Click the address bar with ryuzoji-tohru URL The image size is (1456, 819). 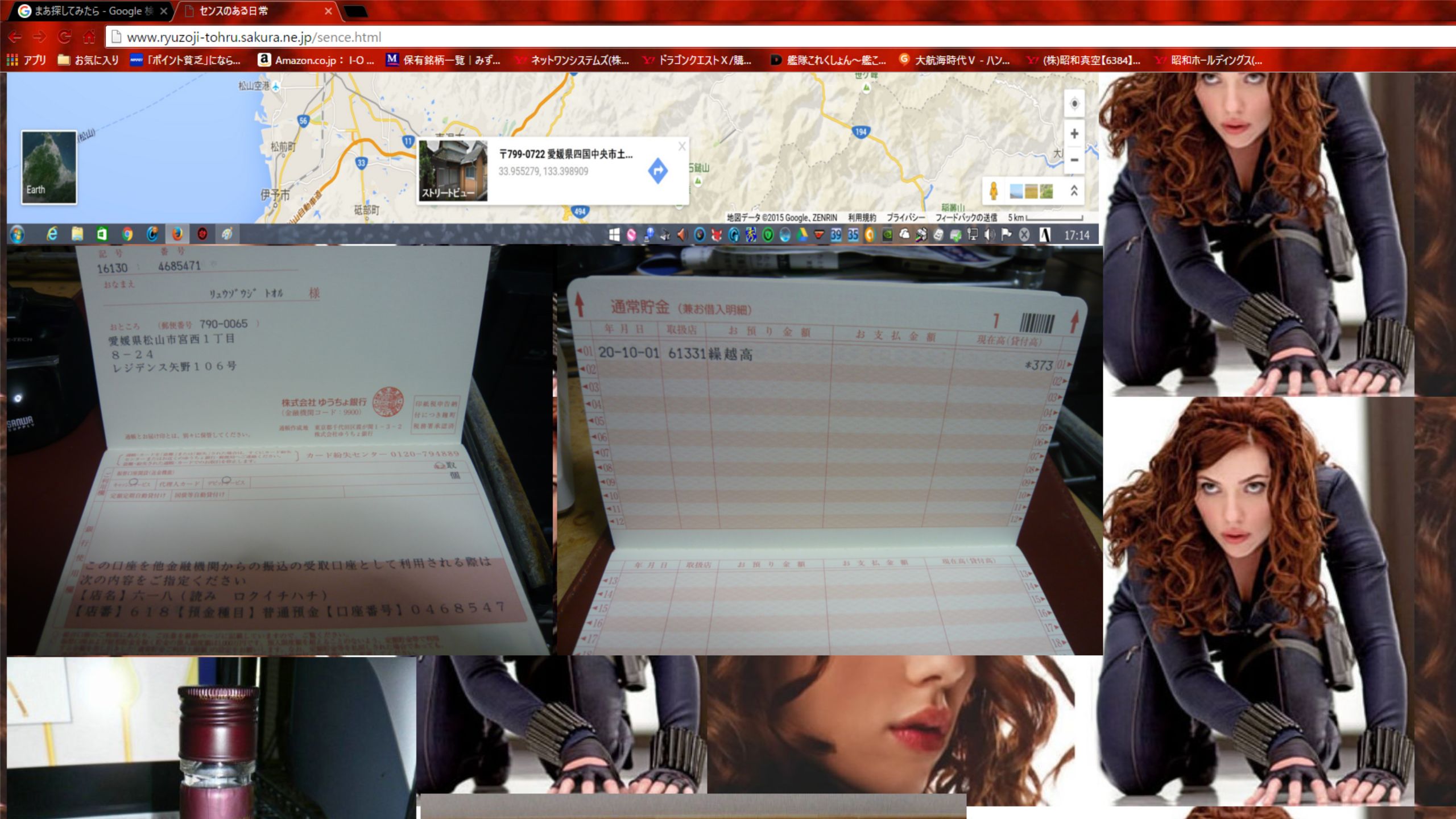[779, 37]
